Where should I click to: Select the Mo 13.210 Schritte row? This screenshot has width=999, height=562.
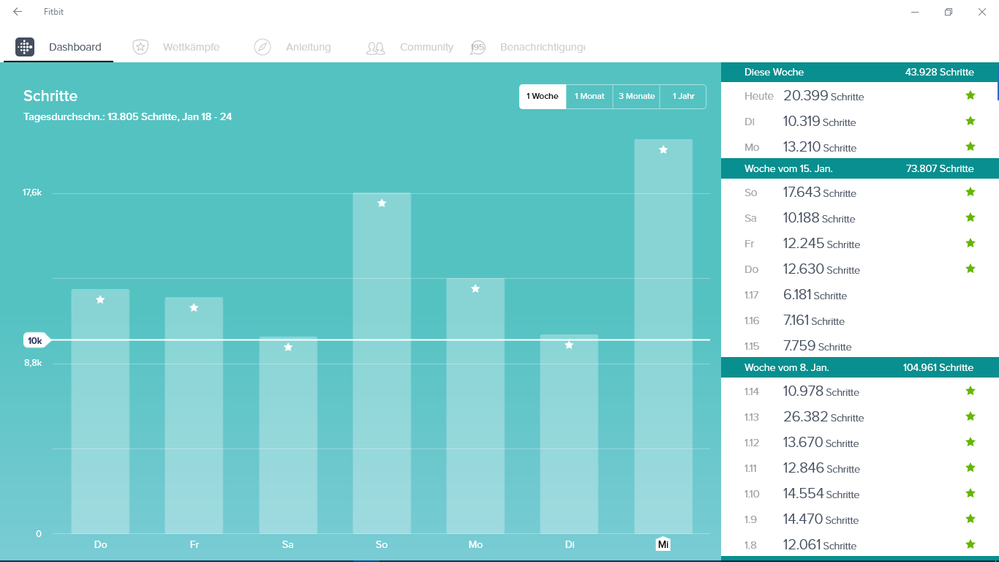pyautogui.click(x=859, y=147)
